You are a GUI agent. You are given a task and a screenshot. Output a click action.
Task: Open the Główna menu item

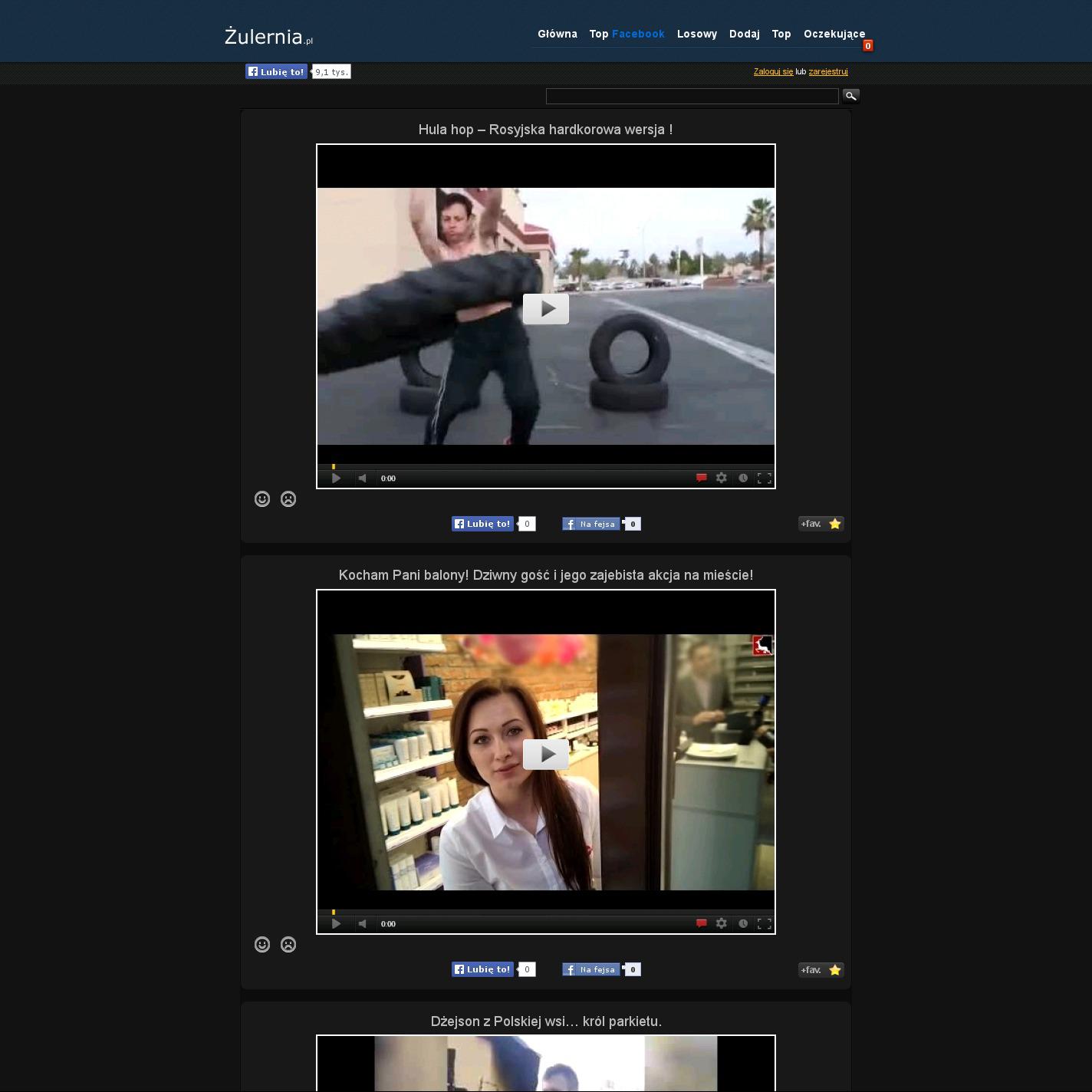point(558,34)
